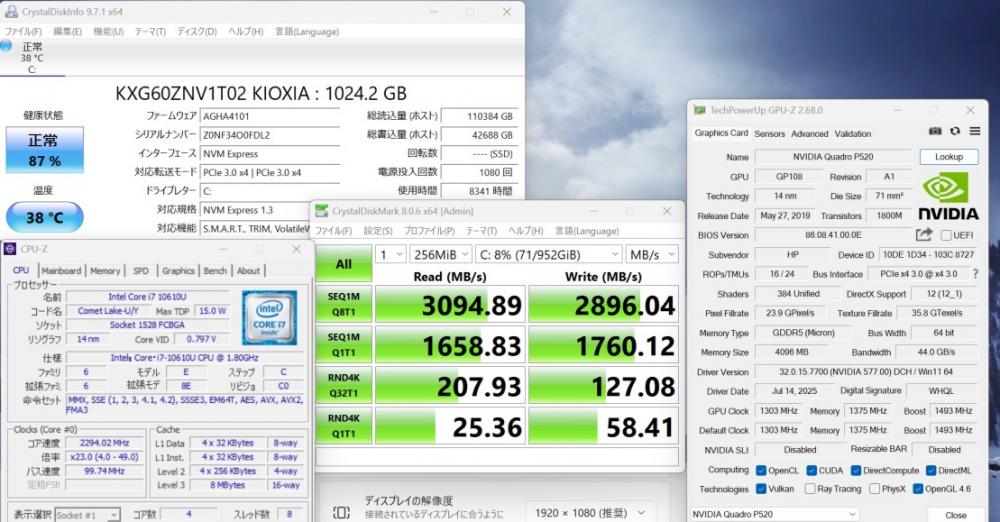The width and height of the screenshot is (1000, 522).
Task: Click the firmware field showing AGHA4101
Action: coord(270,116)
